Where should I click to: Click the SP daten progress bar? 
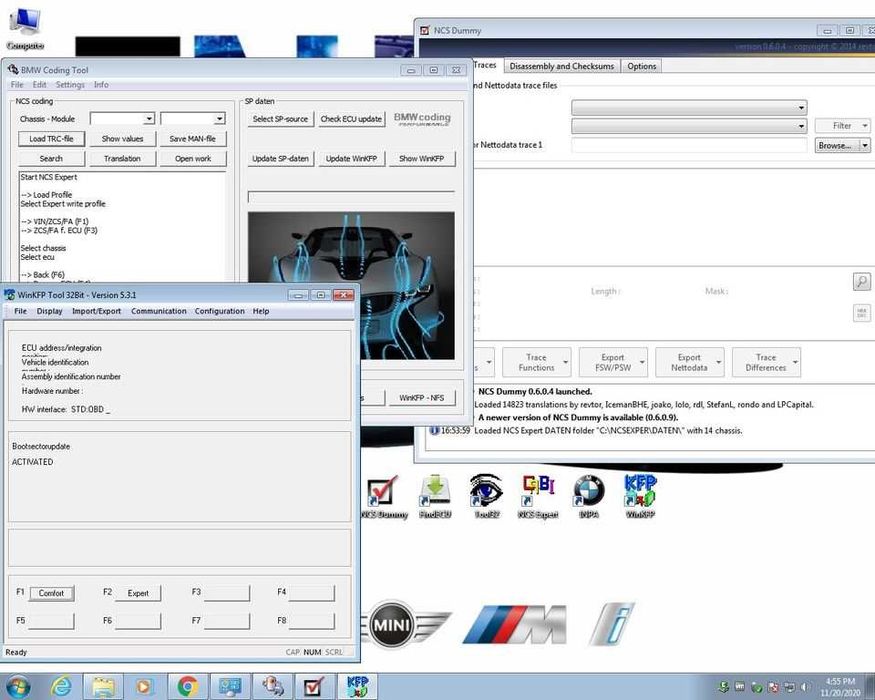tap(351, 197)
